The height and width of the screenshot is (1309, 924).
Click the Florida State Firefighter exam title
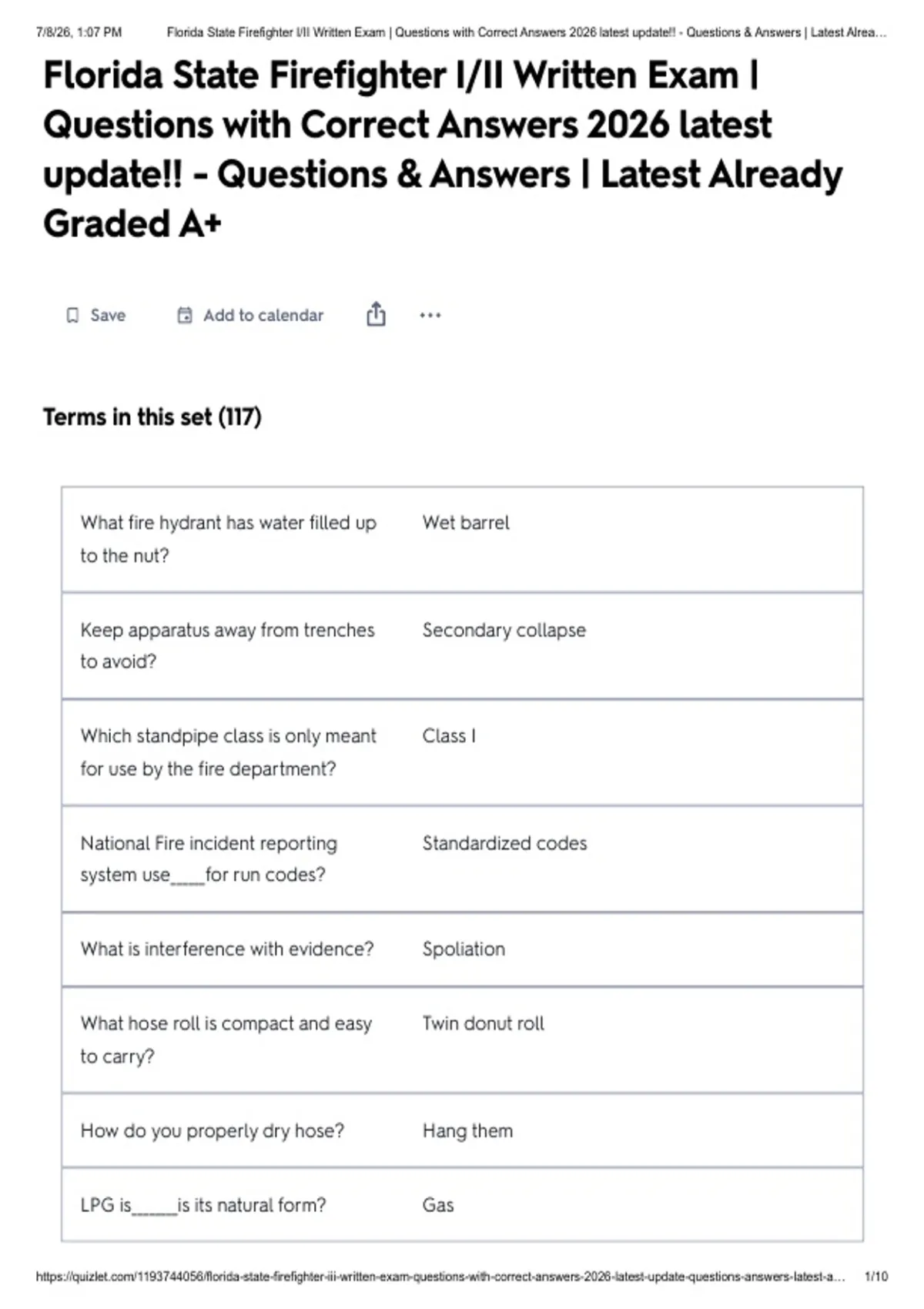click(443, 149)
